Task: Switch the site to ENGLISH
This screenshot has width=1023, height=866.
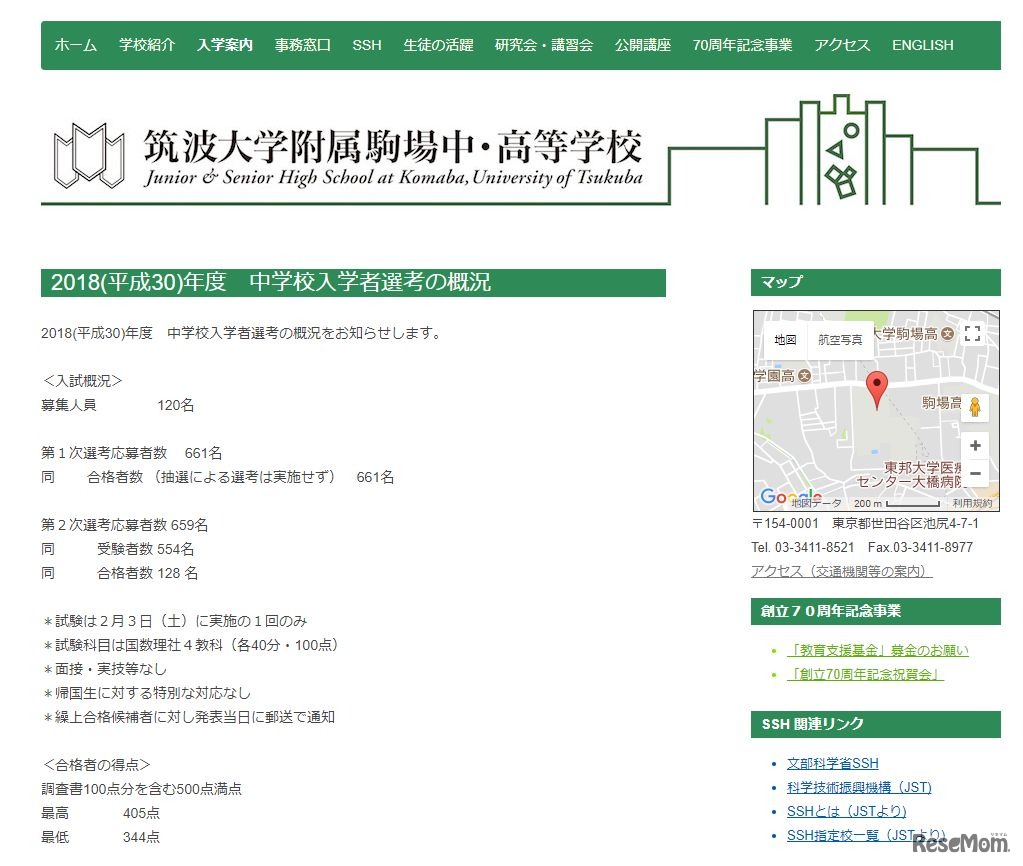Action: click(x=922, y=44)
